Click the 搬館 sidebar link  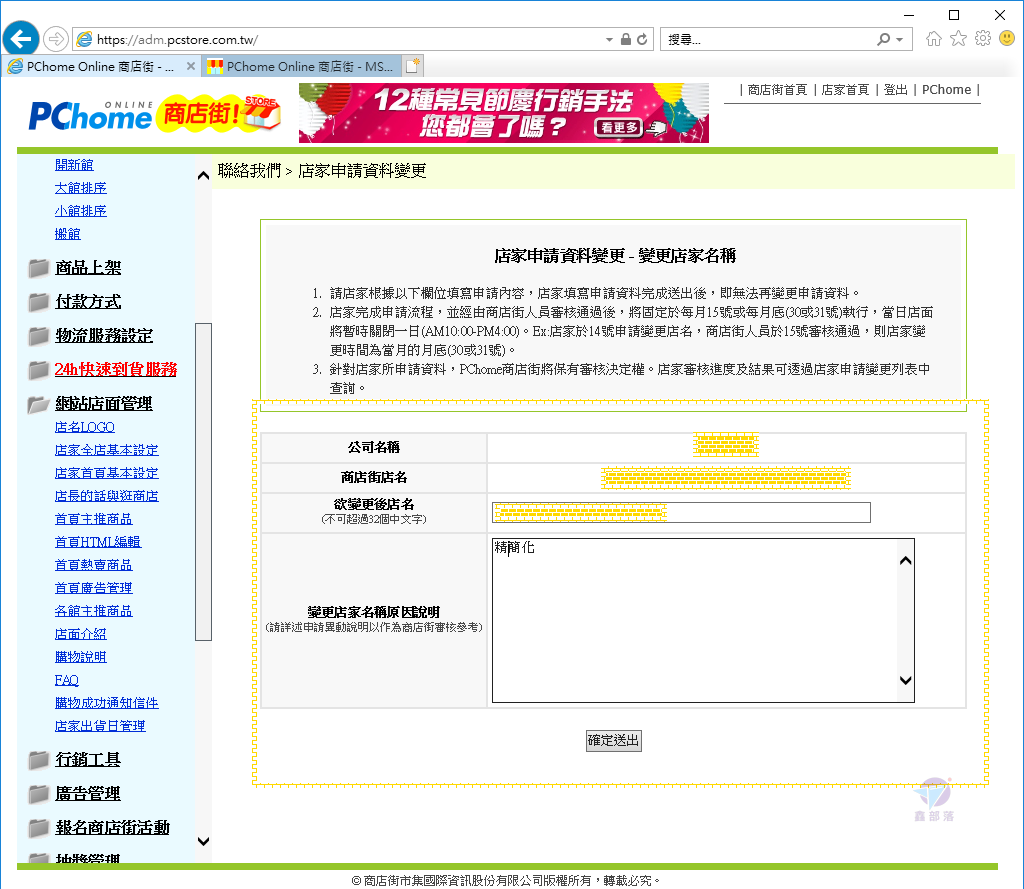(x=67, y=233)
